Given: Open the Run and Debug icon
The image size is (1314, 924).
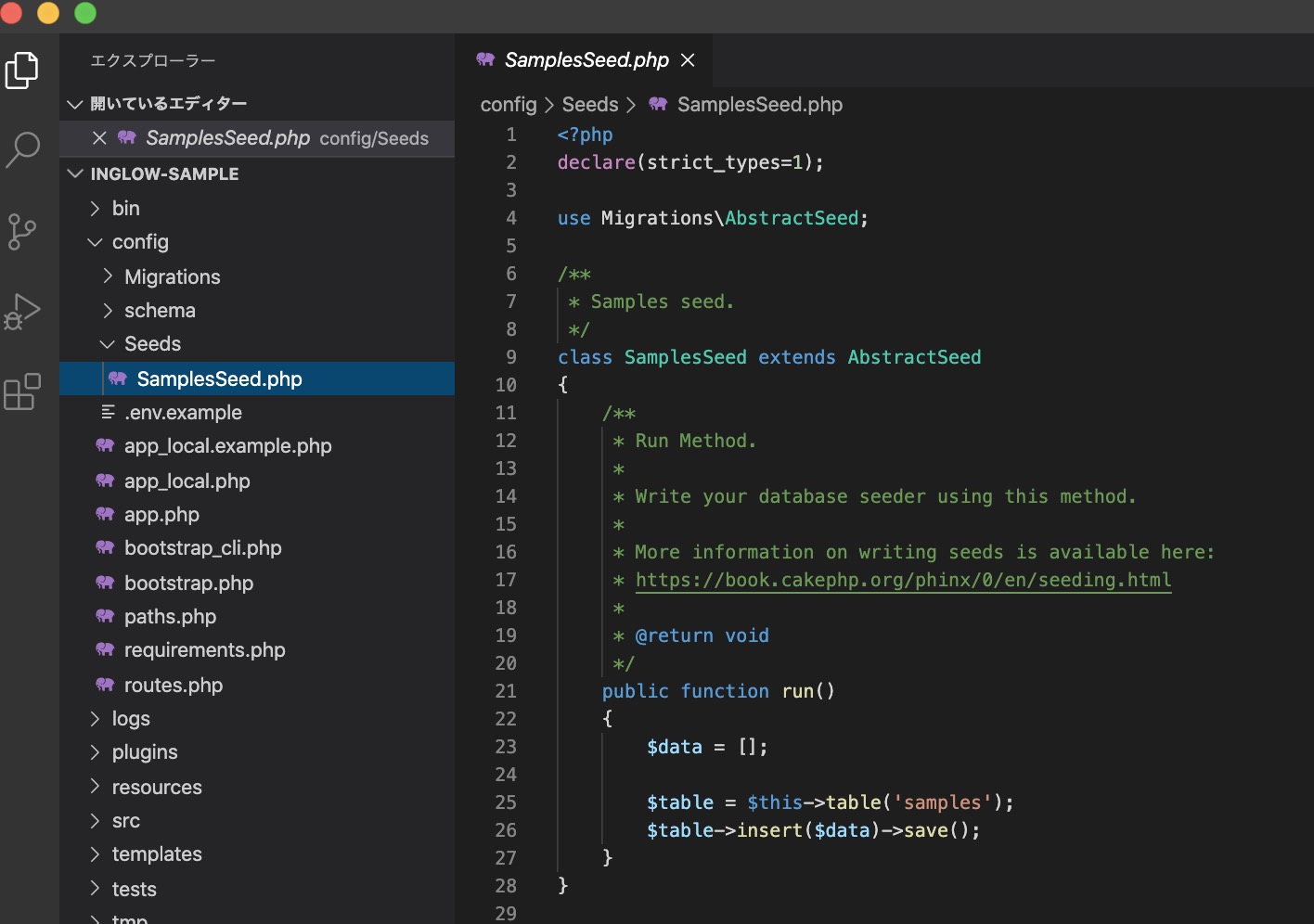Looking at the screenshot, I should click(23, 312).
